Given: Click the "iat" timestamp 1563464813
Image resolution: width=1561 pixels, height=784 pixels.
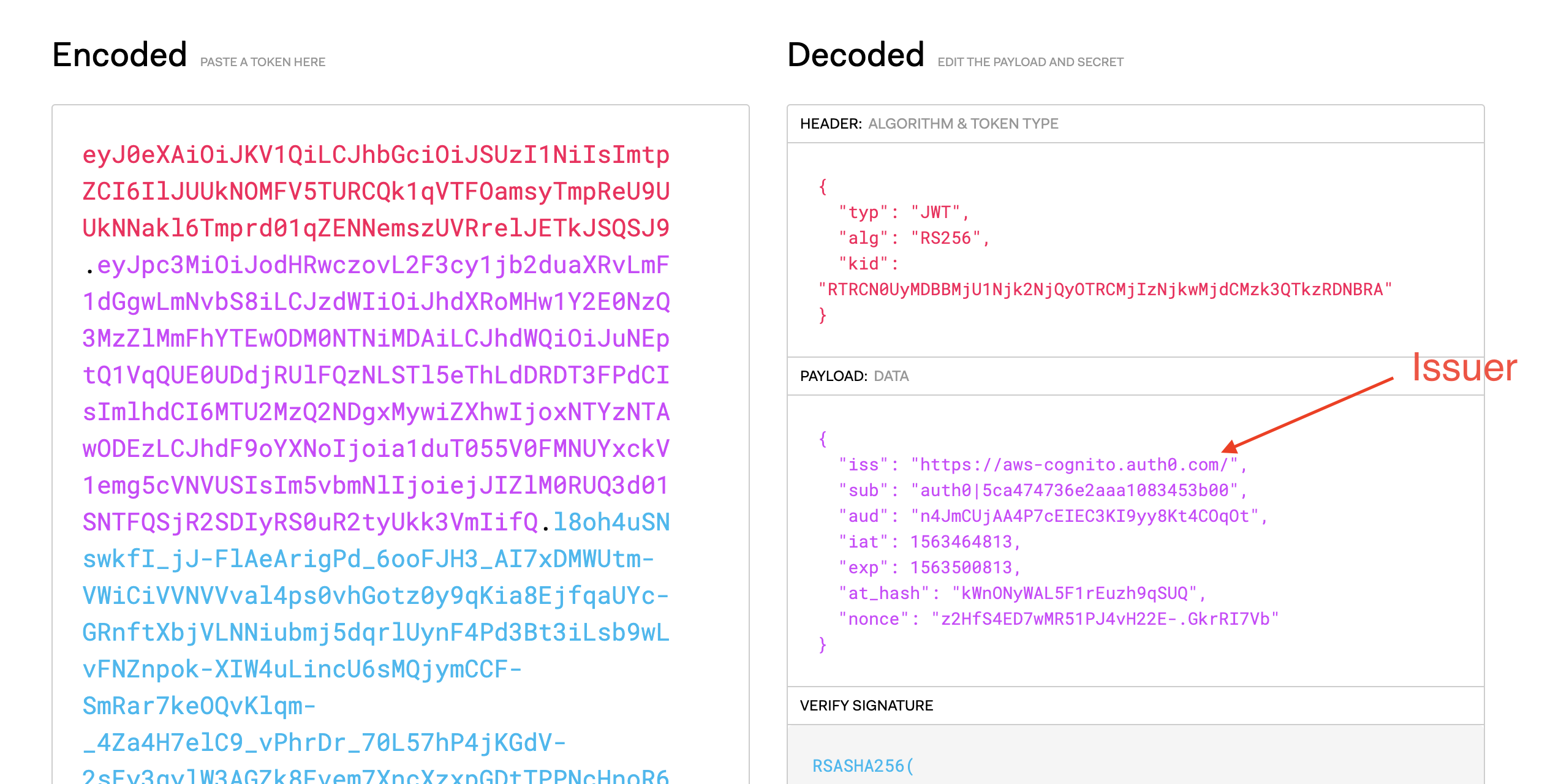Looking at the screenshot, I should [x=961, y=542].
